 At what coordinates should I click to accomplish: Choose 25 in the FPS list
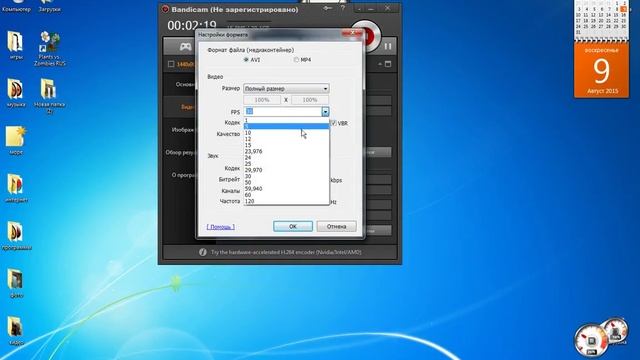click(x=286, y=164)
